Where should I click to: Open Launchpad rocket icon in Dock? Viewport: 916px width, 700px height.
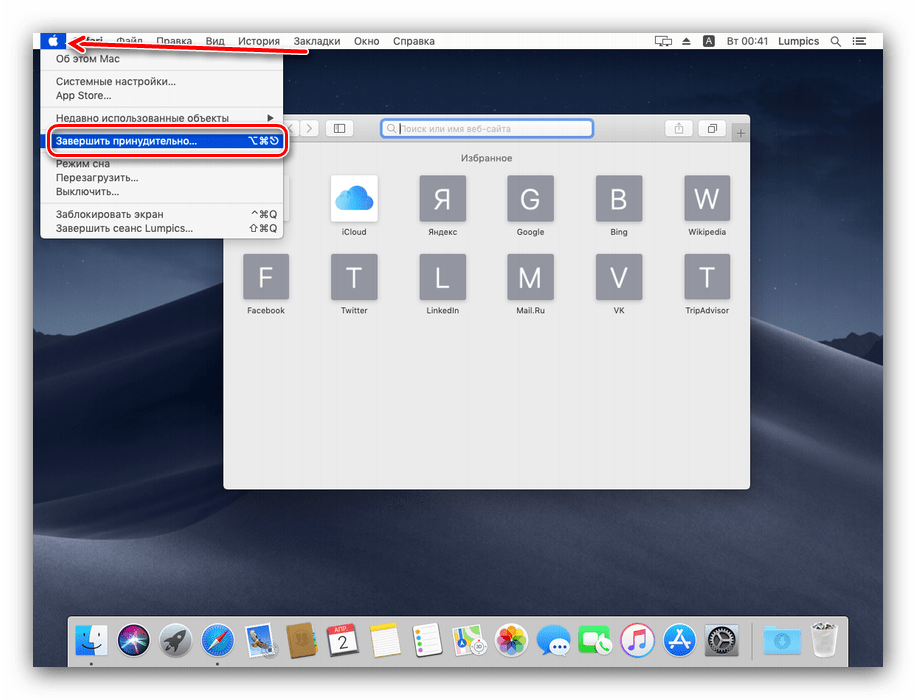(175, 640)
